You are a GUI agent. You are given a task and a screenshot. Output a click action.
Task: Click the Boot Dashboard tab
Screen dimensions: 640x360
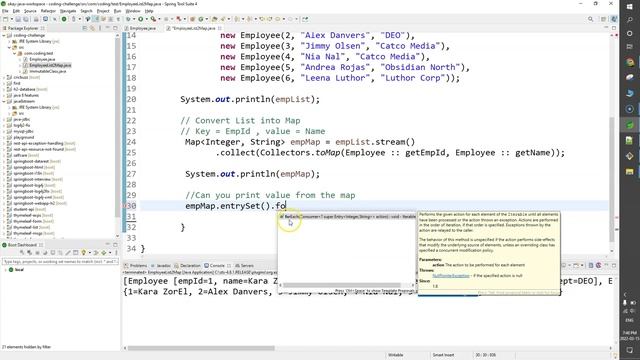tap(22, 245)
